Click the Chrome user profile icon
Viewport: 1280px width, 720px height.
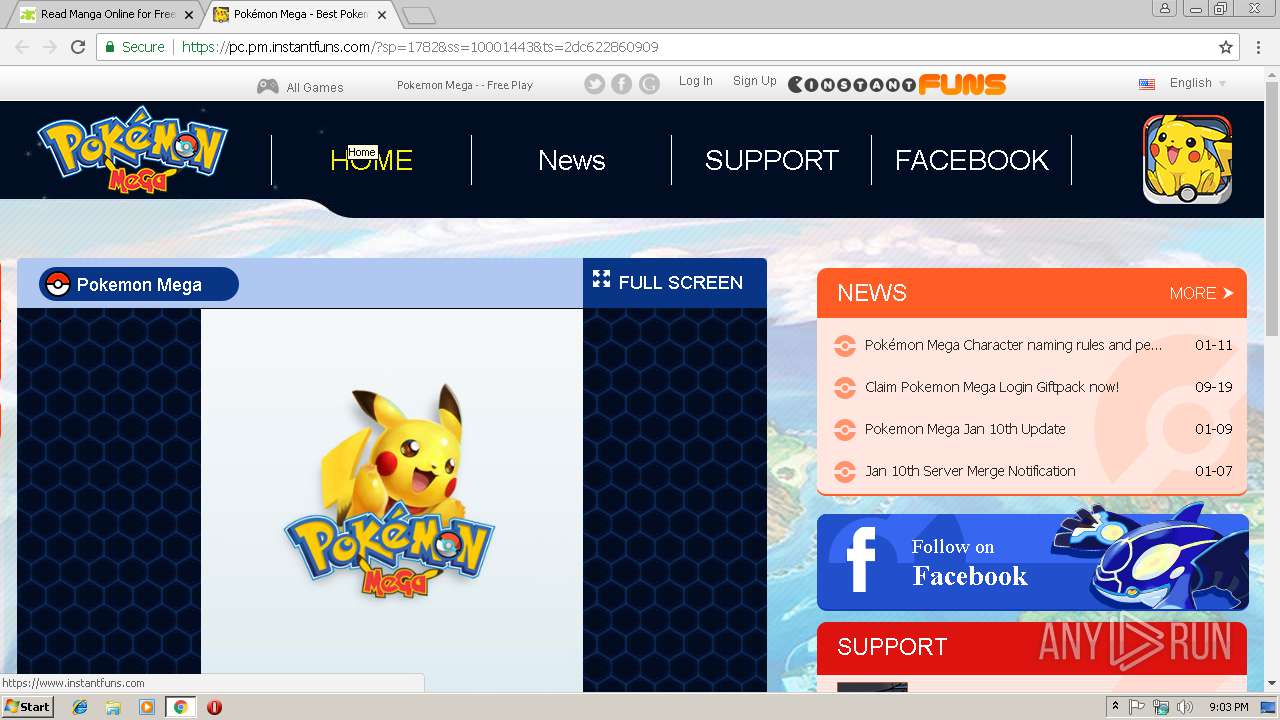pos(1164,9)
